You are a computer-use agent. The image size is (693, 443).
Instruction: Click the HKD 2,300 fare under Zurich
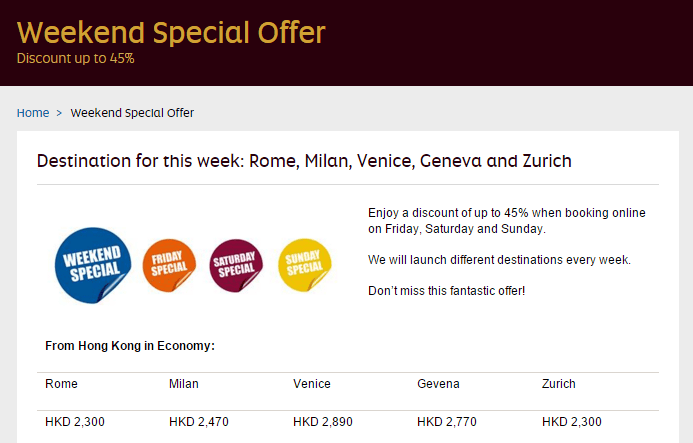[x=572, y=422]
